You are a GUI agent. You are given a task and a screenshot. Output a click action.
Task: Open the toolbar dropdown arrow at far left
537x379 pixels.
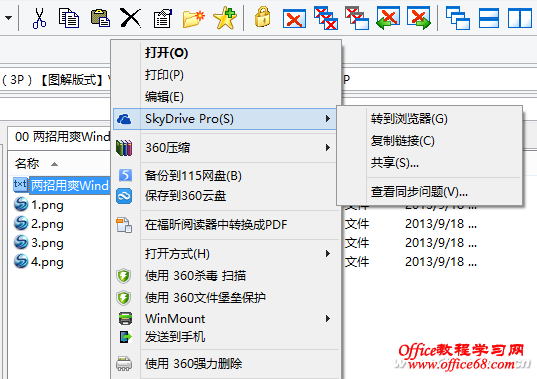9,18
